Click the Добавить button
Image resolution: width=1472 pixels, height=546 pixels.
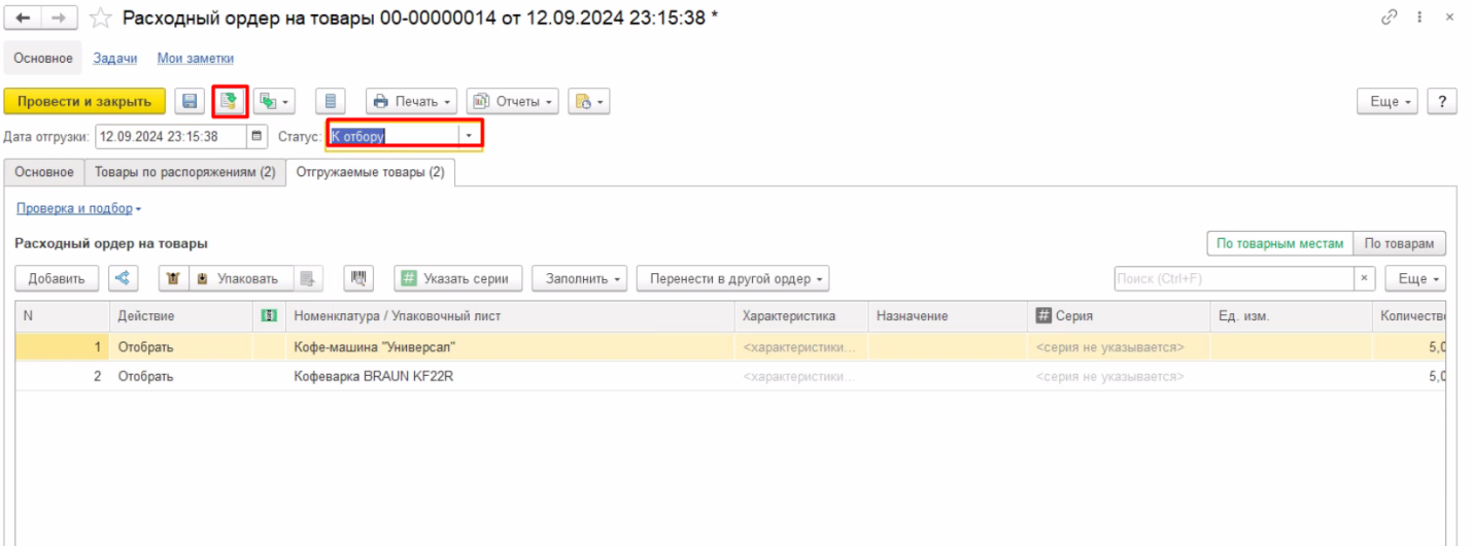56,278
